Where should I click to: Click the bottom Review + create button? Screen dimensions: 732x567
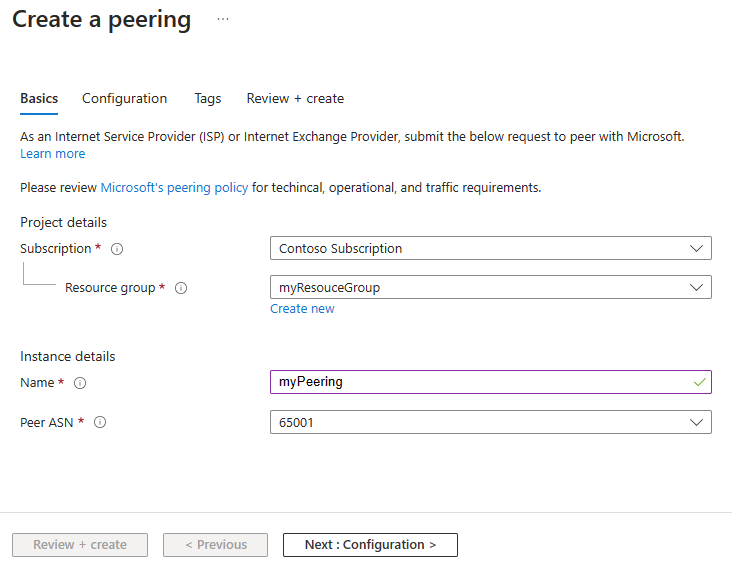coord(80,545)
